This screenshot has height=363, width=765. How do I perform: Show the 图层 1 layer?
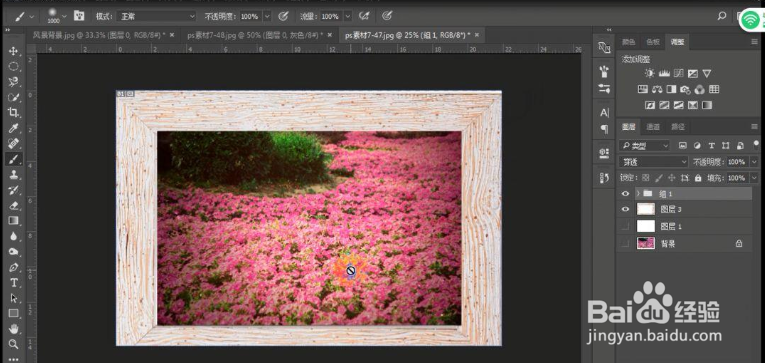coord(625,226)
